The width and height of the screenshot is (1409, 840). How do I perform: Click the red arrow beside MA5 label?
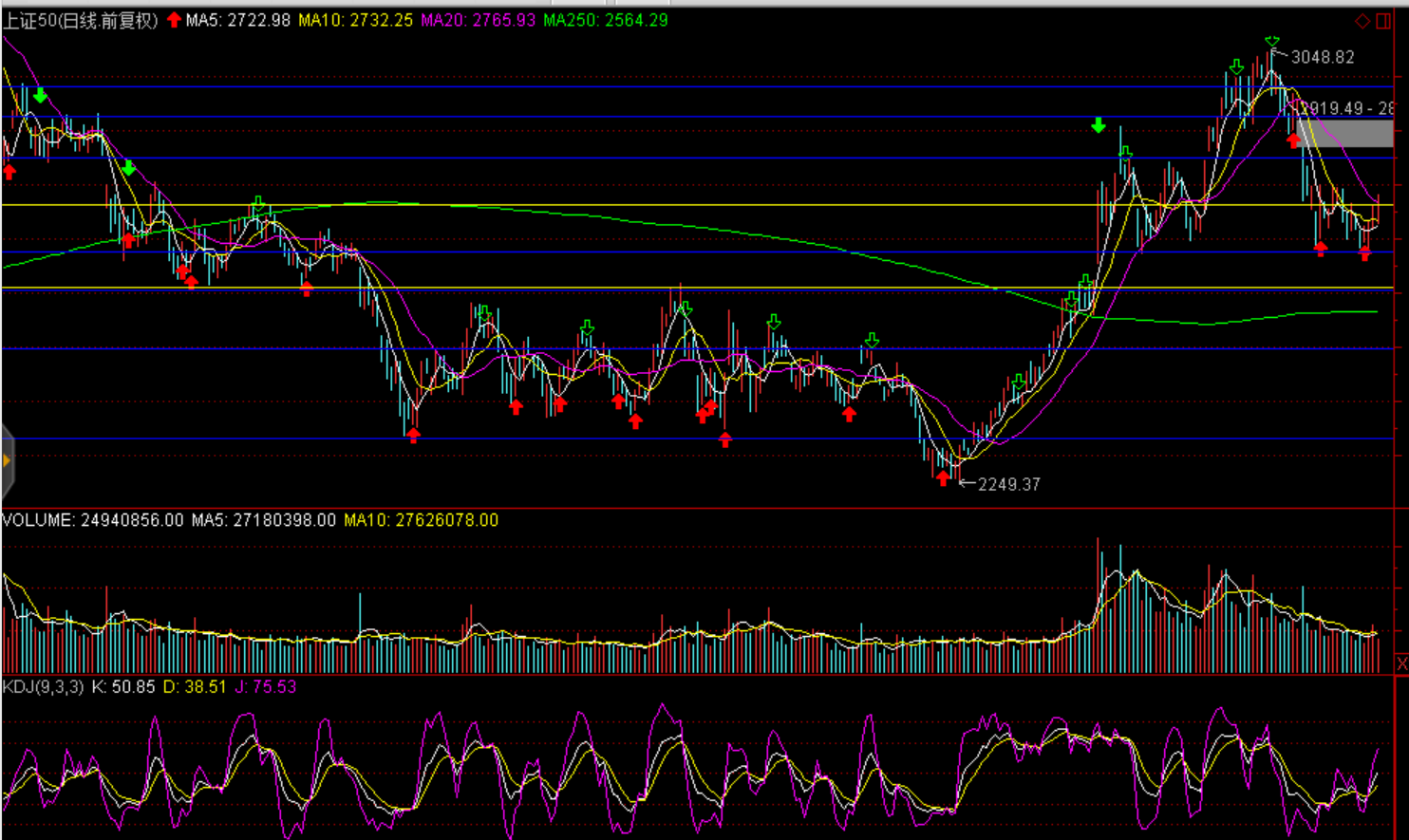[174, 20]
